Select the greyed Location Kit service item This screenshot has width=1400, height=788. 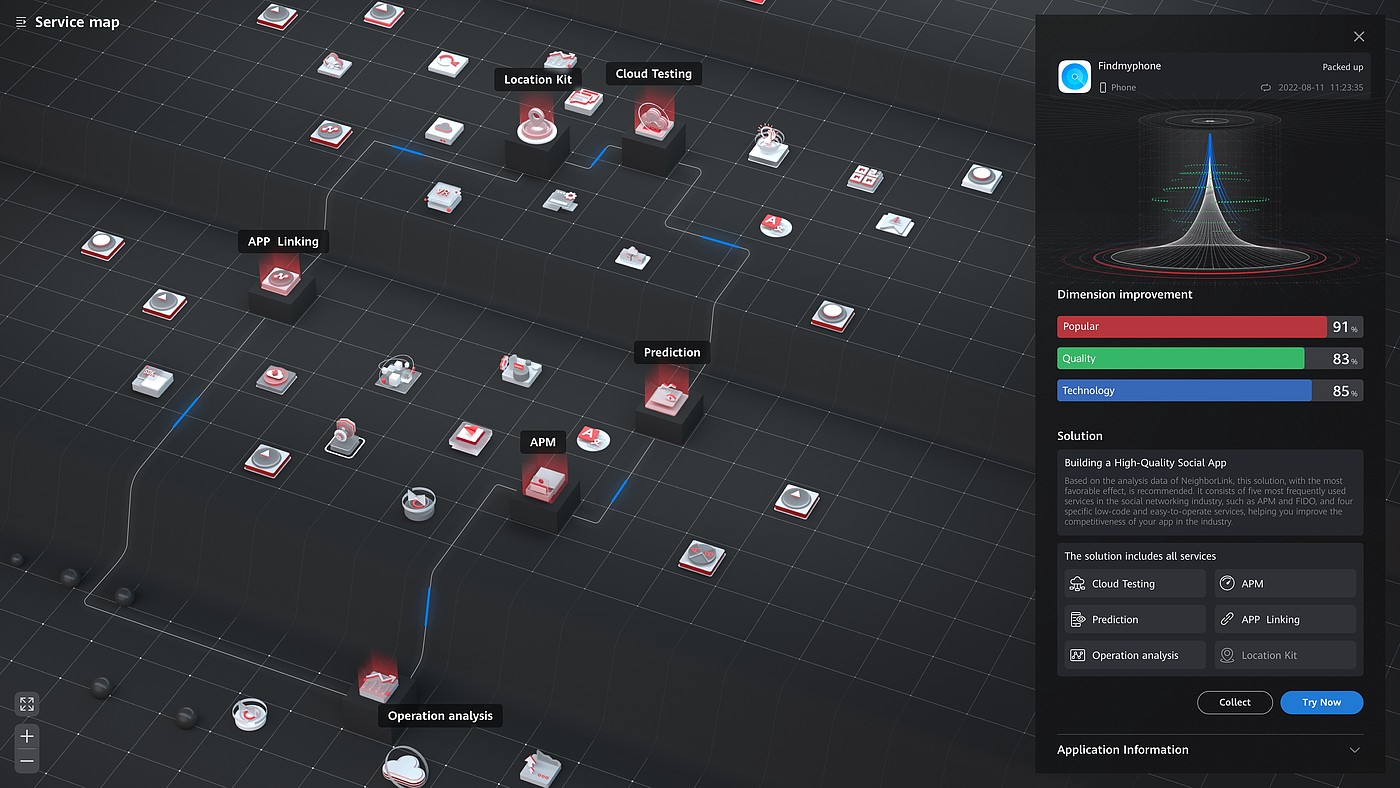pyautogui.click(x=1284, y=656)
